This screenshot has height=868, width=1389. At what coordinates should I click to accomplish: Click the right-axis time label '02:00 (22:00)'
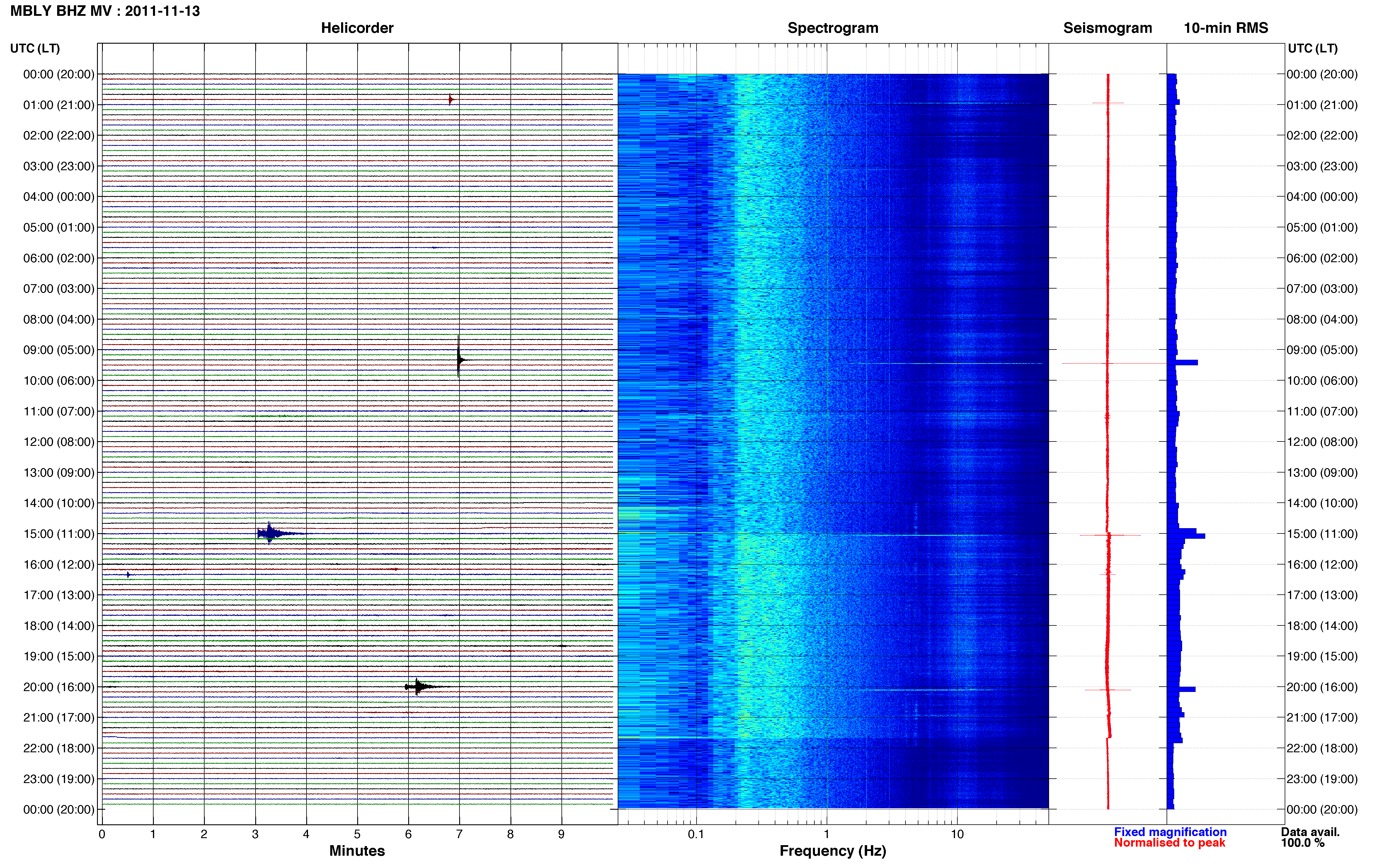[x=1322, y=135]
